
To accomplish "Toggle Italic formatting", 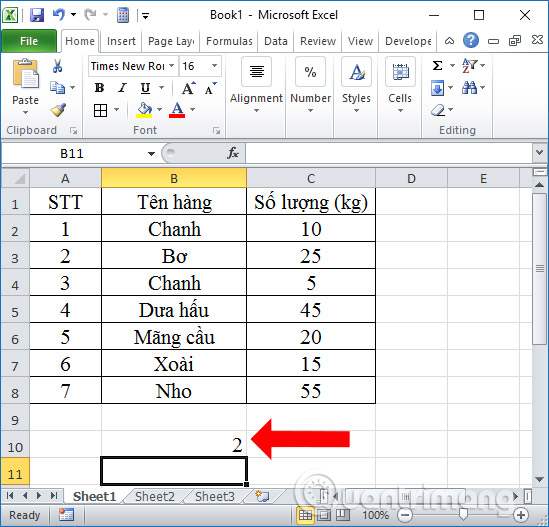I will (x=122, y=88).
